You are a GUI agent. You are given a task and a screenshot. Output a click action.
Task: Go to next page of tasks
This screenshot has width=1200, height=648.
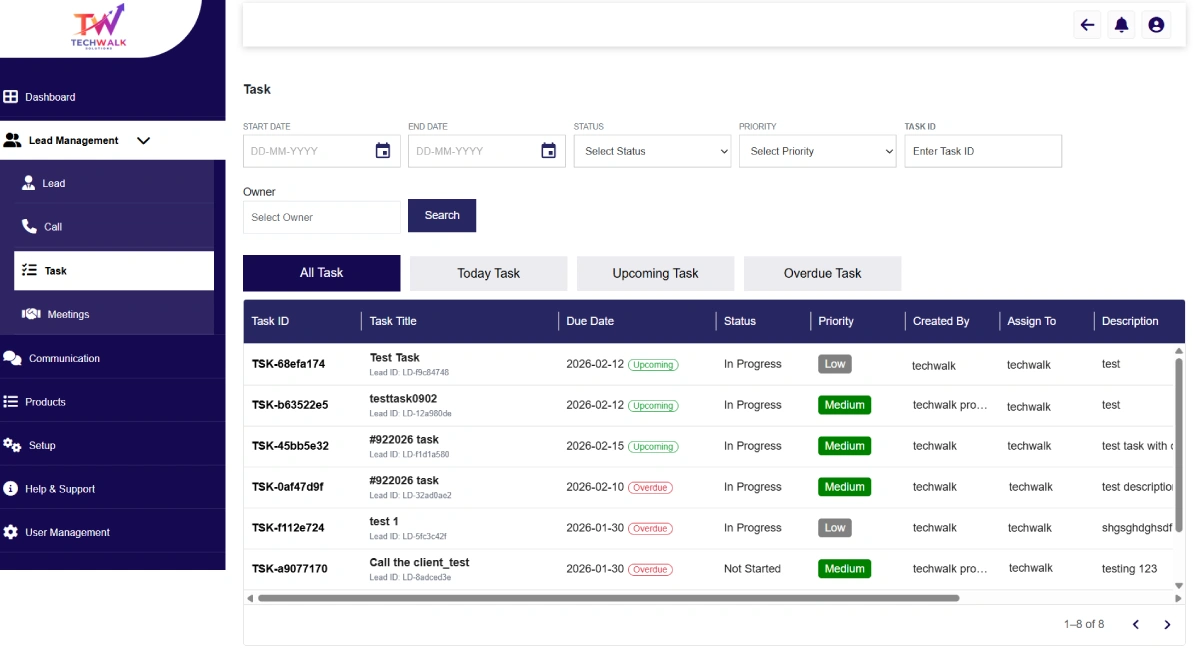pyautogui.click(x=1166, y=625)
